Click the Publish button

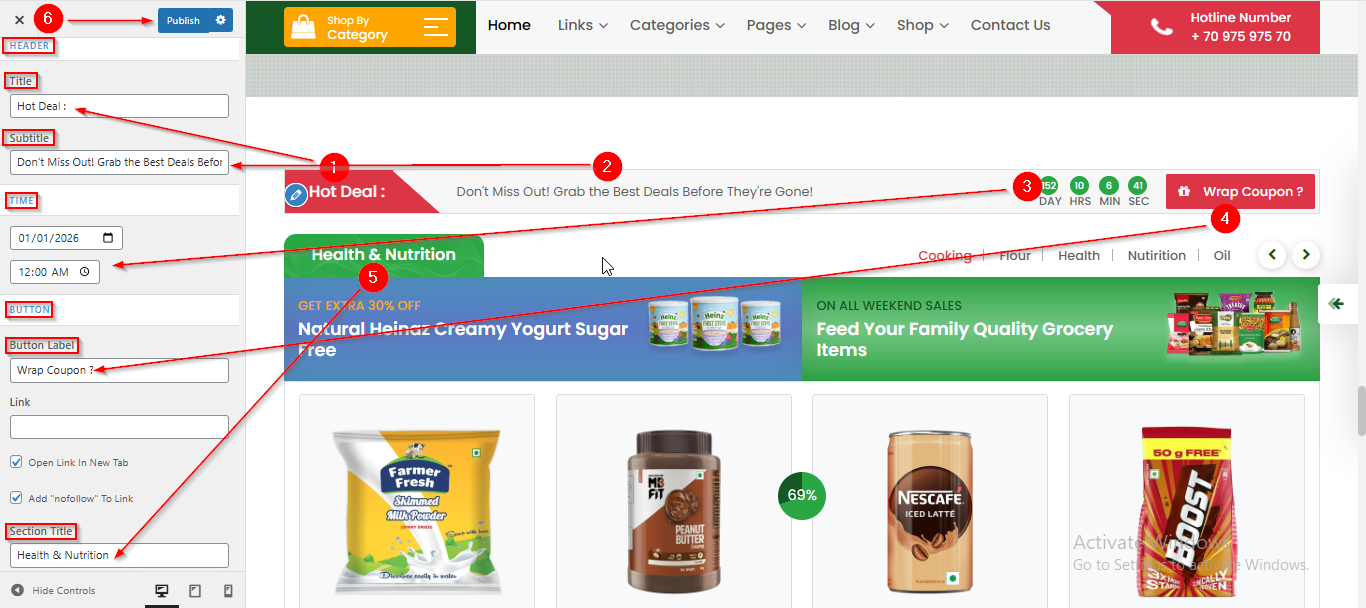coord(183,20)
